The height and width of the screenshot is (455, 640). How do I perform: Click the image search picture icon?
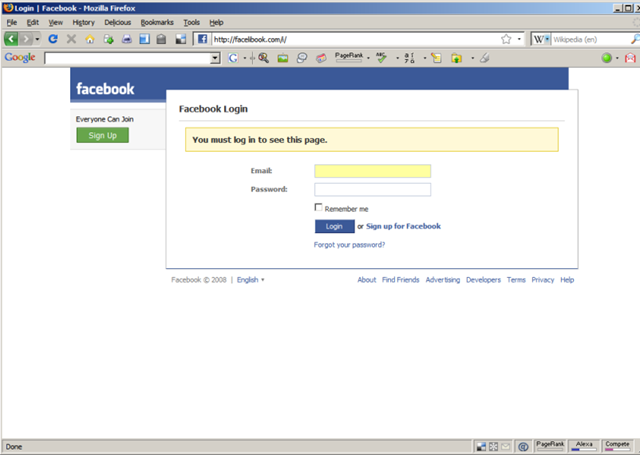point(283,58)
